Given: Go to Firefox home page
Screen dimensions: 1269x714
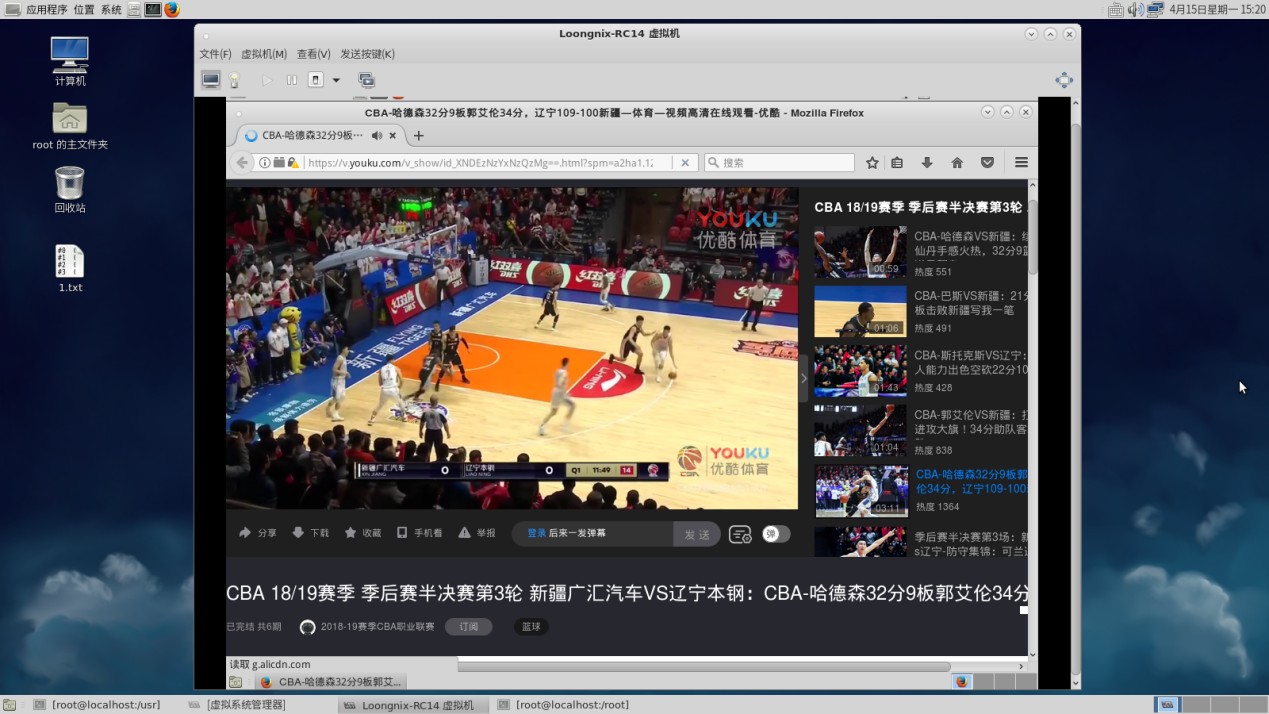Looking at the screenshot, I should click(x=957, y=162).
